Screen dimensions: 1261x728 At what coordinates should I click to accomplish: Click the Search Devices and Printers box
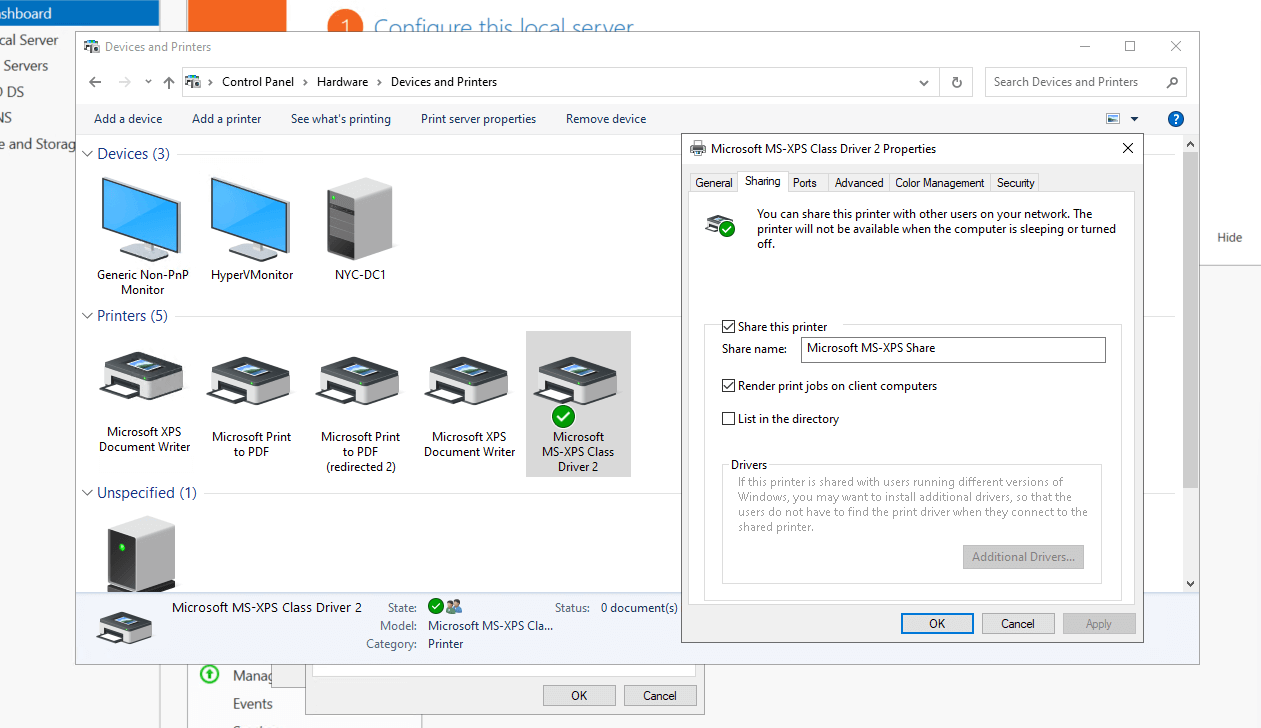tap(1085, 82)
